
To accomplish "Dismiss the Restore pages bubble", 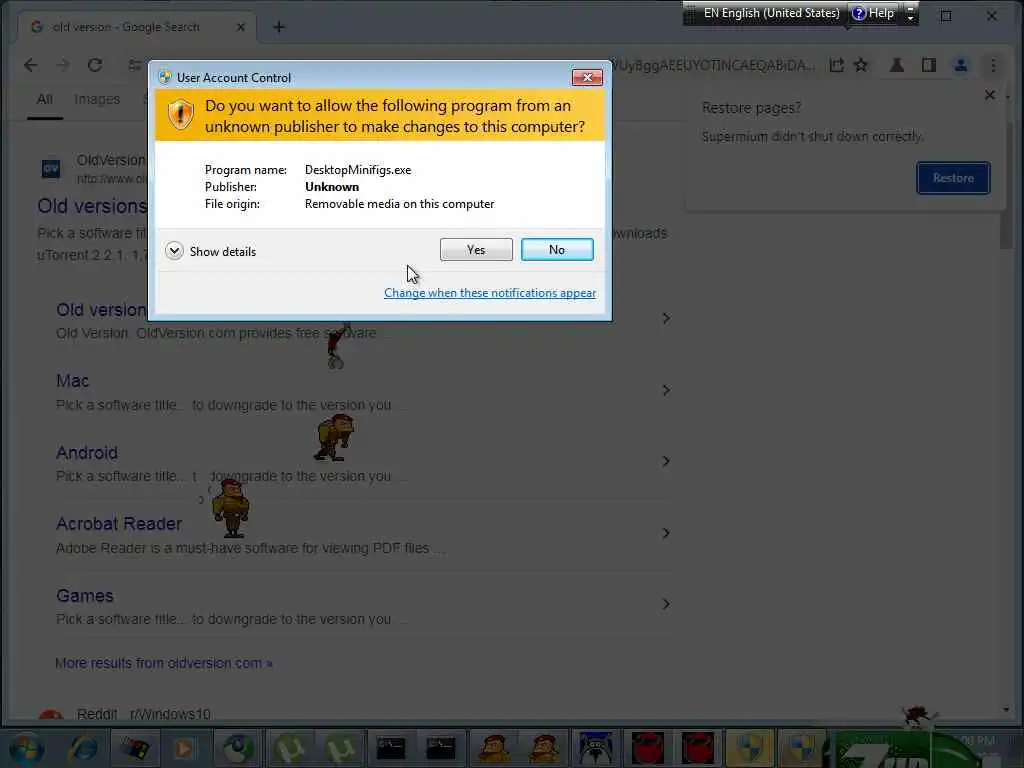I will click(989, 95).
